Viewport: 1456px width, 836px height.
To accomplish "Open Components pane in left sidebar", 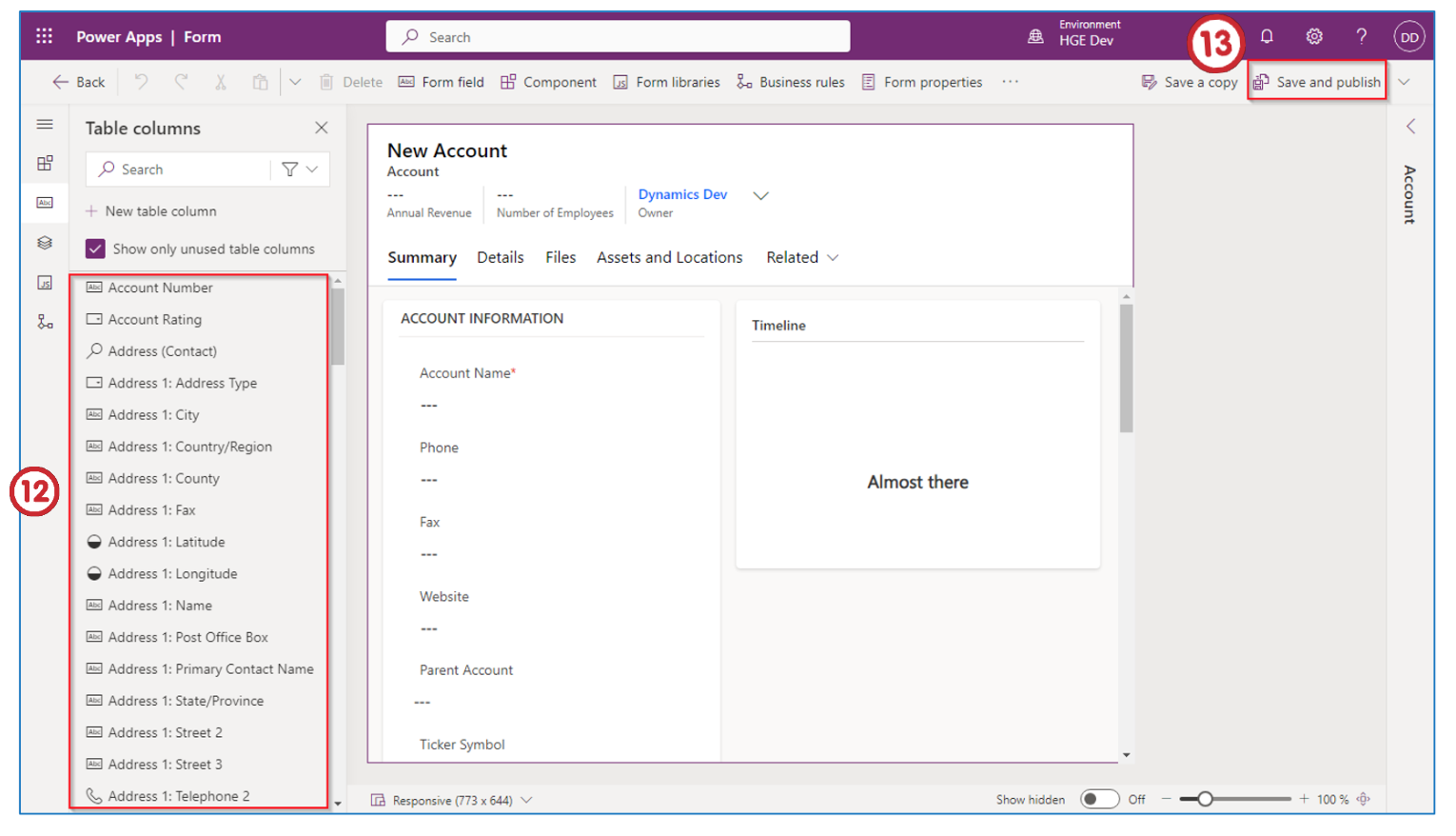I will click(45, 163).
